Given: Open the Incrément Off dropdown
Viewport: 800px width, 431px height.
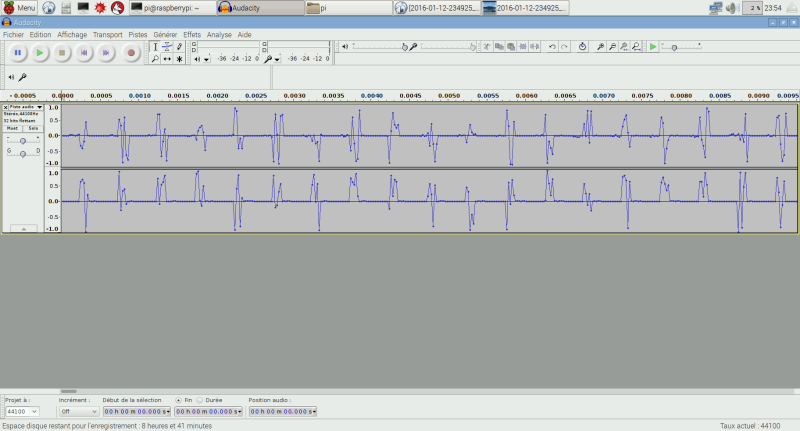Looking at the screenshot, I should (x=78, y=411).
